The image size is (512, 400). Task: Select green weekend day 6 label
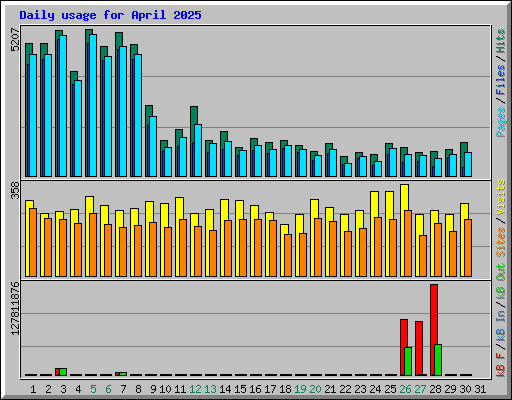pos(108,389)
